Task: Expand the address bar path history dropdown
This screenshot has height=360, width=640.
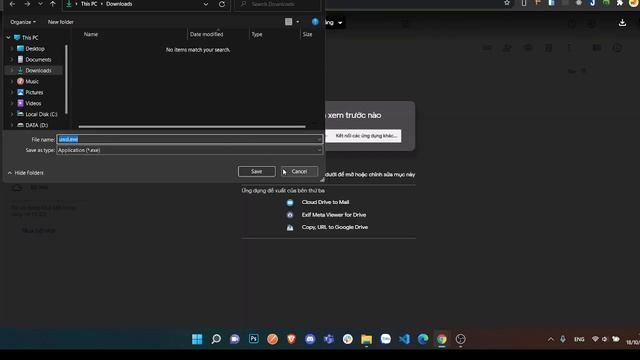Action: pos(206,4)
